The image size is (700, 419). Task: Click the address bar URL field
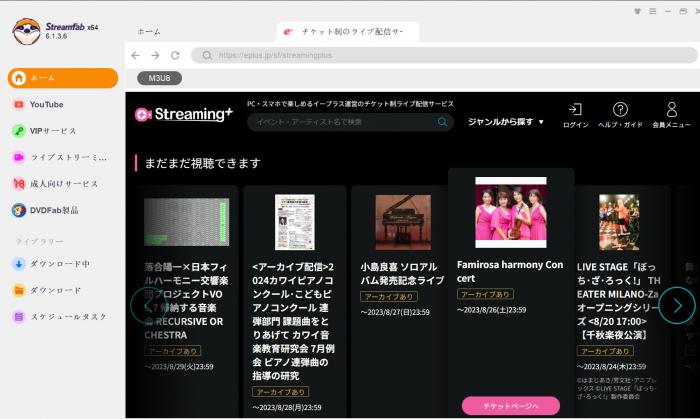coord(444,55)
